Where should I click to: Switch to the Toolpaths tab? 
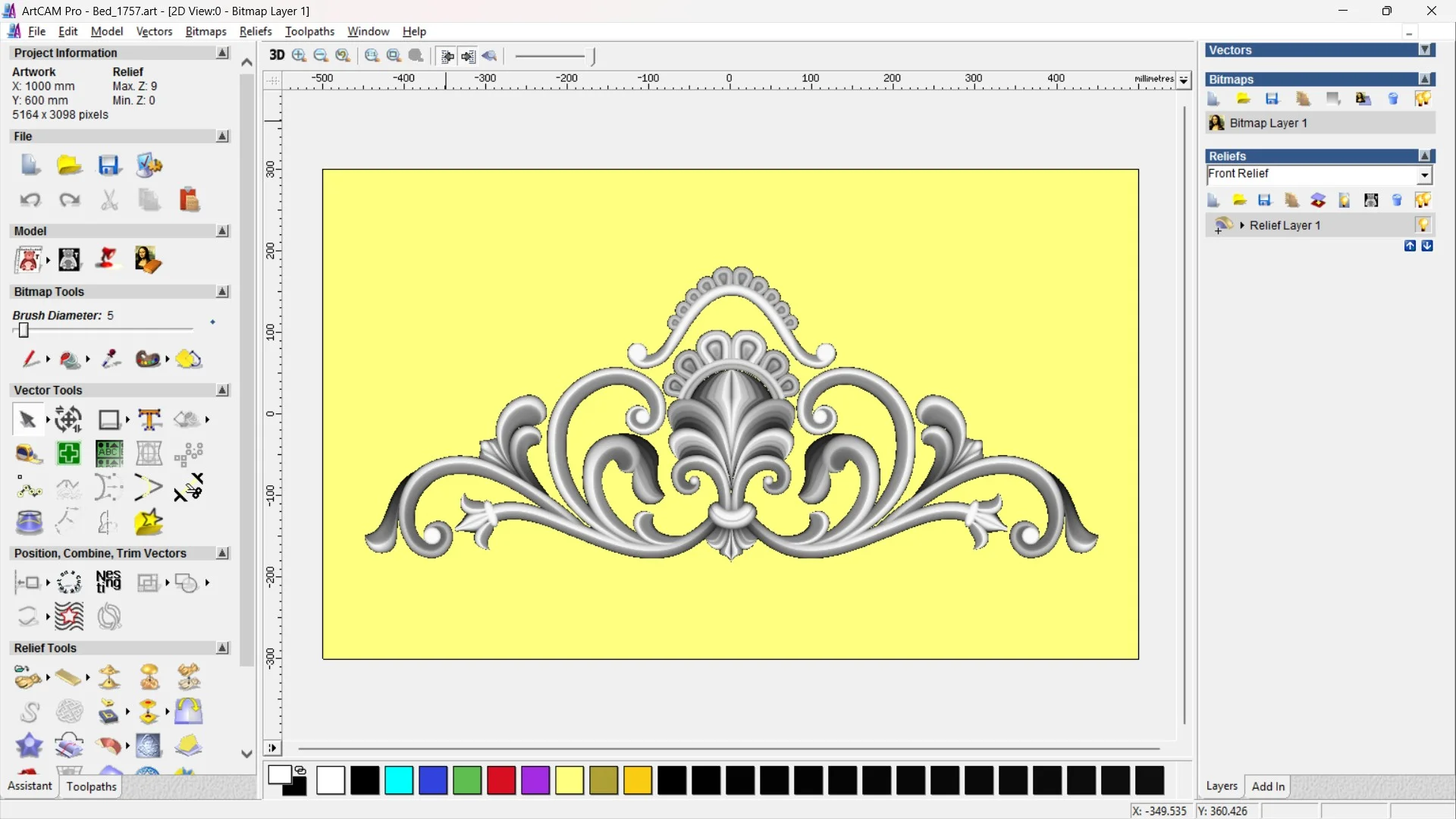91,786
